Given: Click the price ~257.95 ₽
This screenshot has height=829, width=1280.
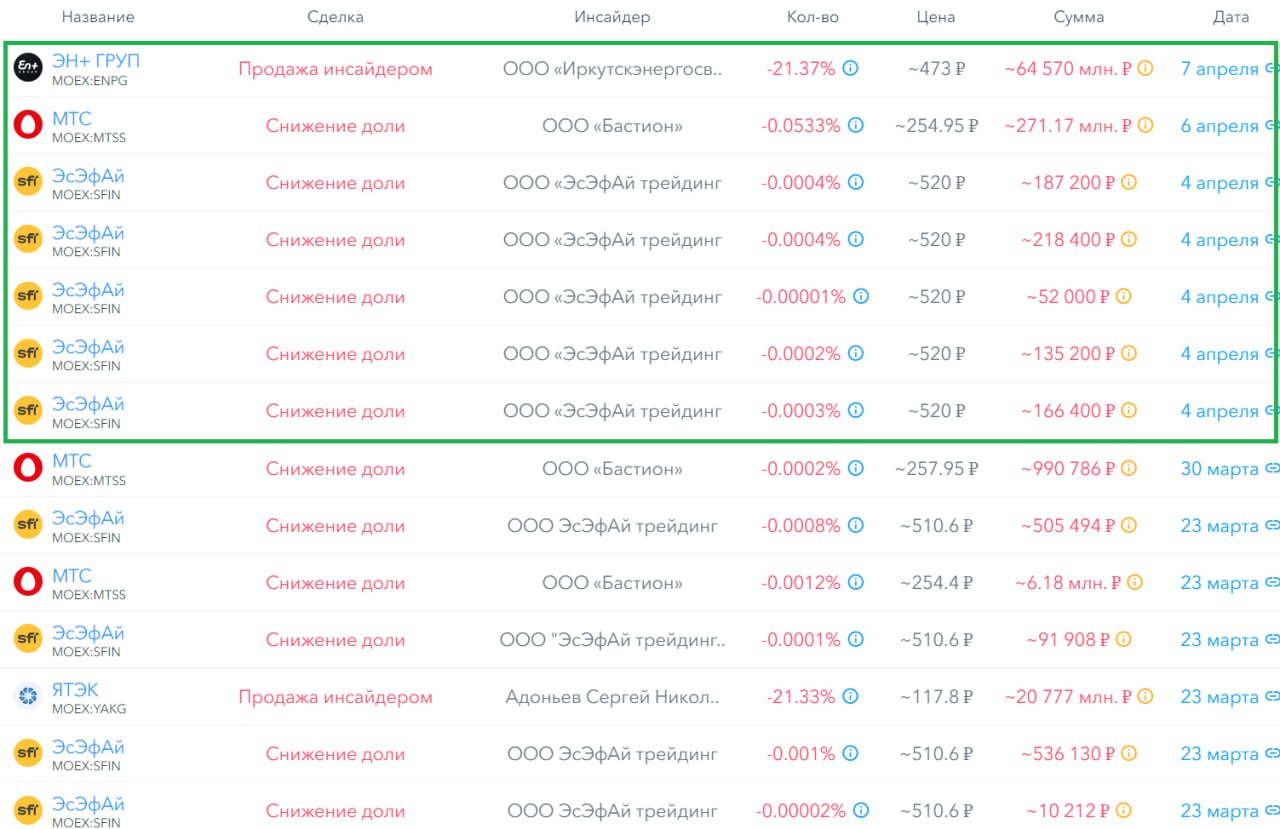Looking at the screenshot, I should click(936, 468).
